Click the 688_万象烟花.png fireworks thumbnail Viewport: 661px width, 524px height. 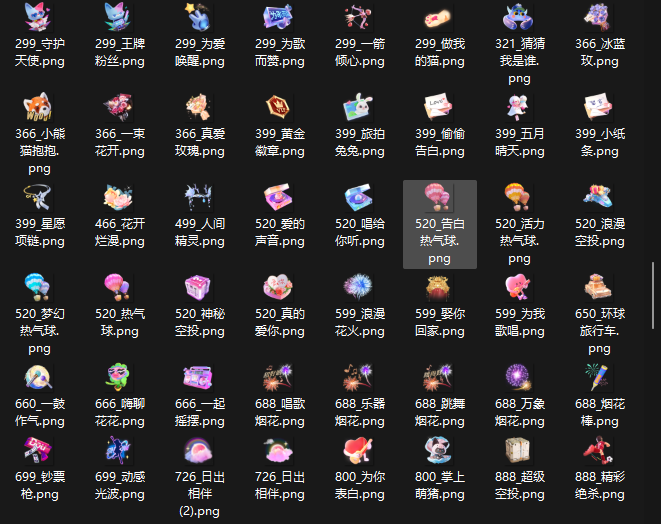pyautogui.click(x=519, y=377)
